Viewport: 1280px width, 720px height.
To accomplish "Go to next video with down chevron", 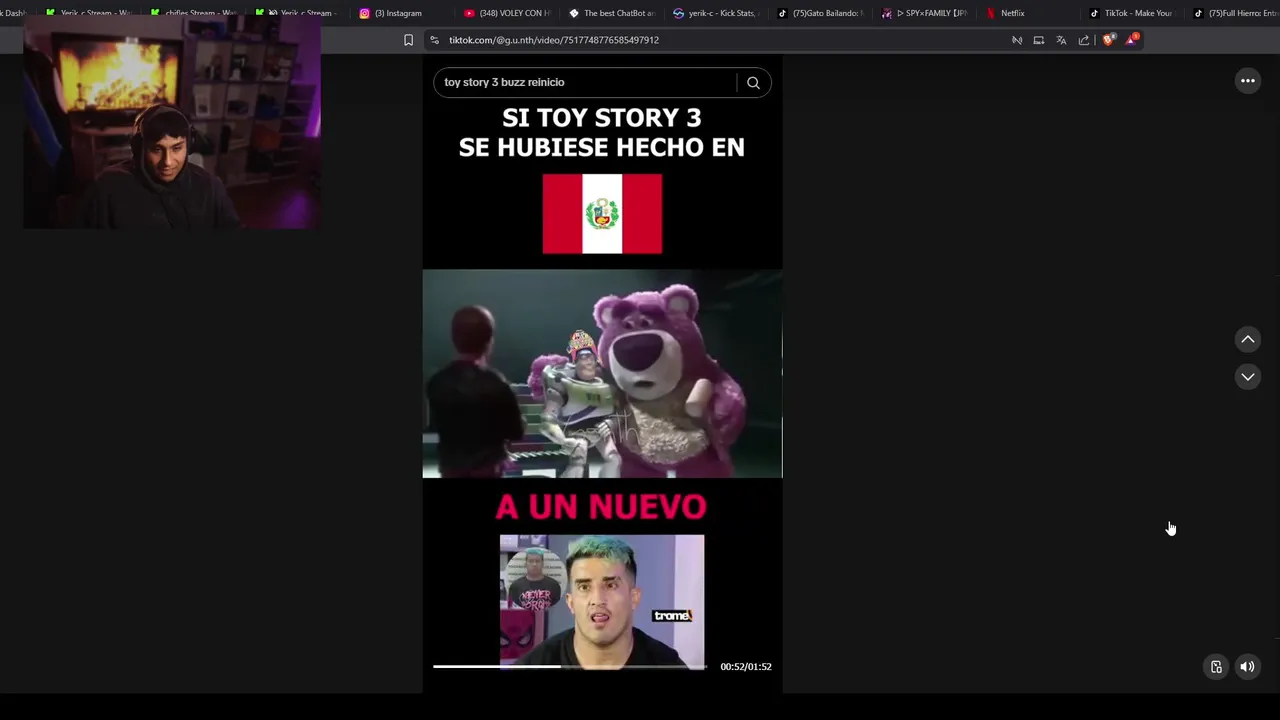I will tap(1248, 376).
